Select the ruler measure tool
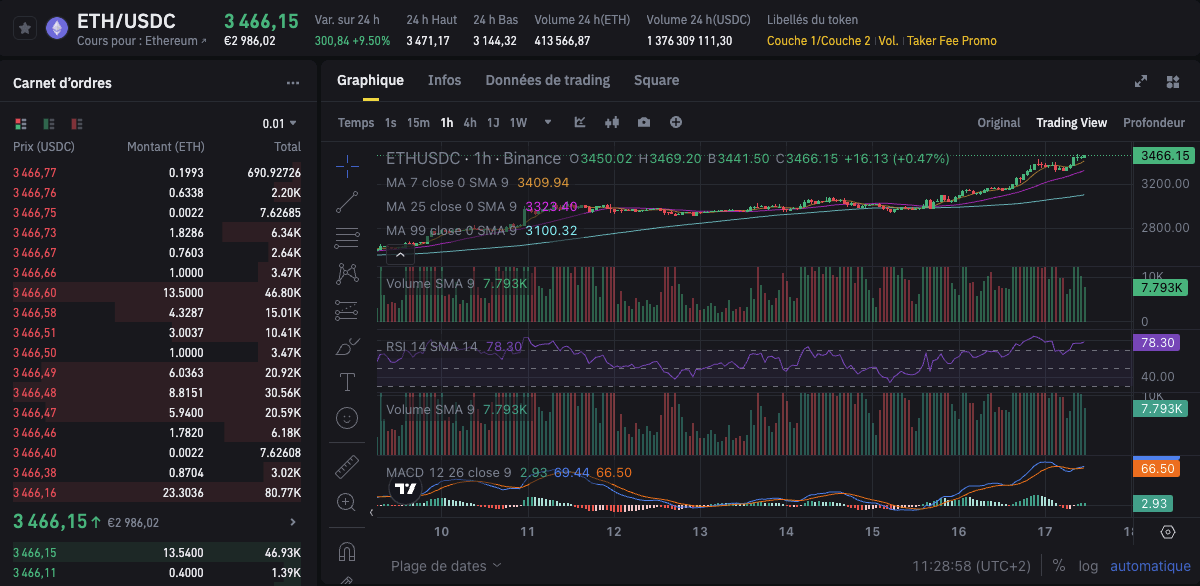 coord(347,466)
